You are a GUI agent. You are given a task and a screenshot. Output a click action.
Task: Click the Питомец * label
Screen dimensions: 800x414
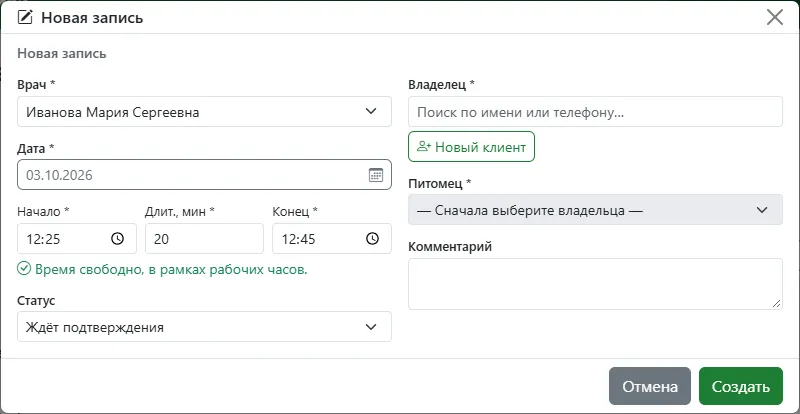click(x=439, y=184)
